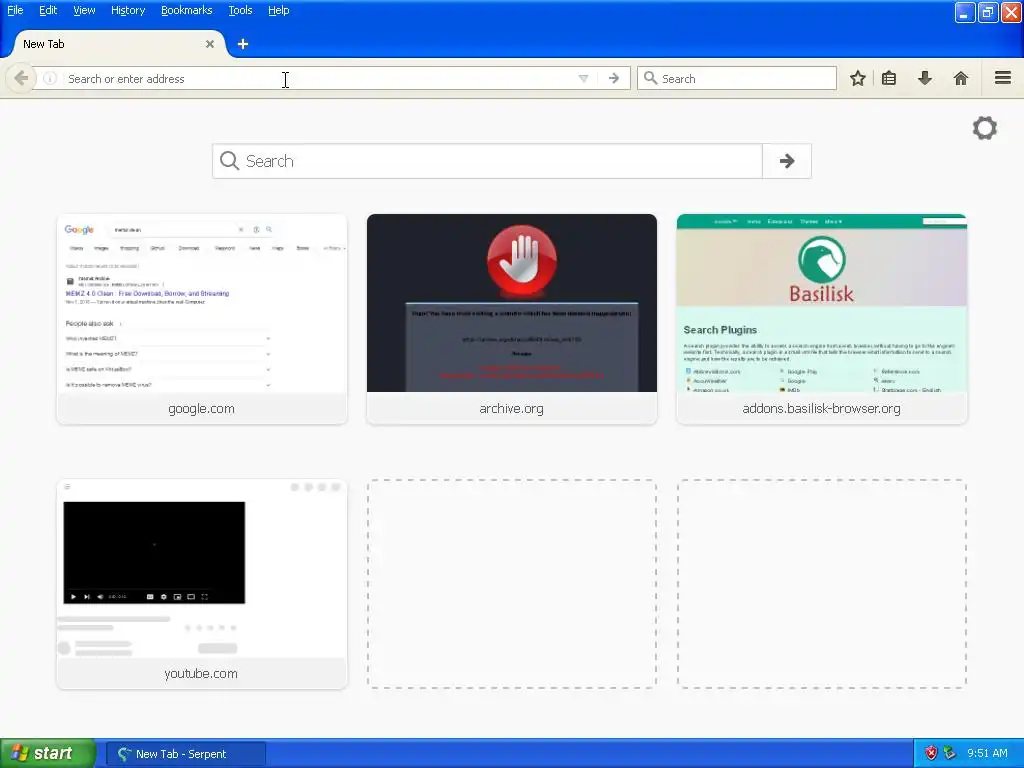Open the Tools menu
1024x768 pixels.
tap(240, 10)
